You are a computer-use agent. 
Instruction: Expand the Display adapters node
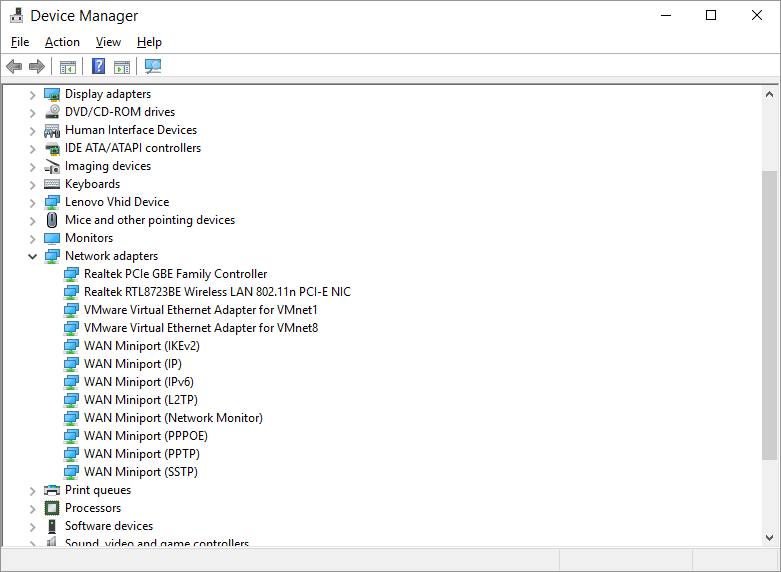coord(32,95)
